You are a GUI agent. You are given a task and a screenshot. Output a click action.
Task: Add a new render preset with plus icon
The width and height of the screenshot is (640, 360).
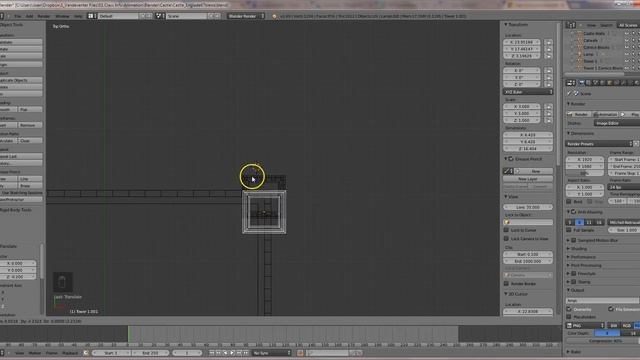(636, 144)
